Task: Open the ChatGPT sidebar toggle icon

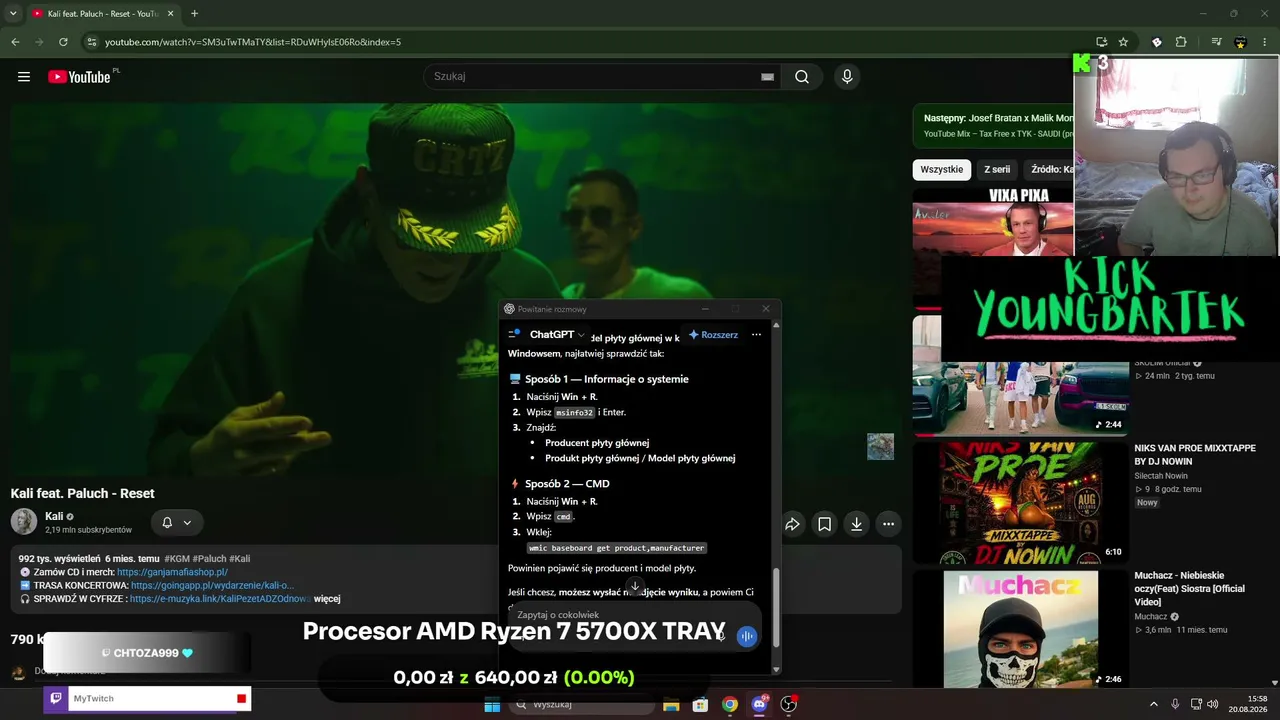Action: [514, 334]
